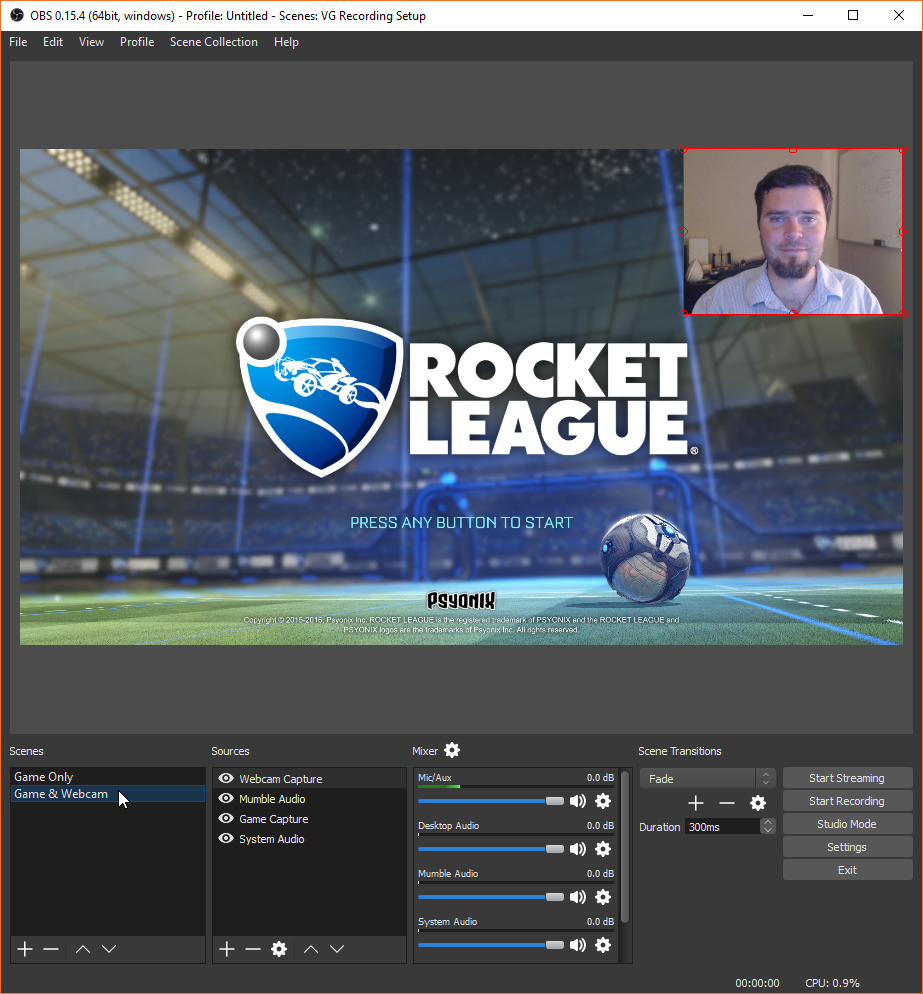The height and width of the screenshot is (994, 923).
Task: Open the File menu
Action: tap(18, 42)
